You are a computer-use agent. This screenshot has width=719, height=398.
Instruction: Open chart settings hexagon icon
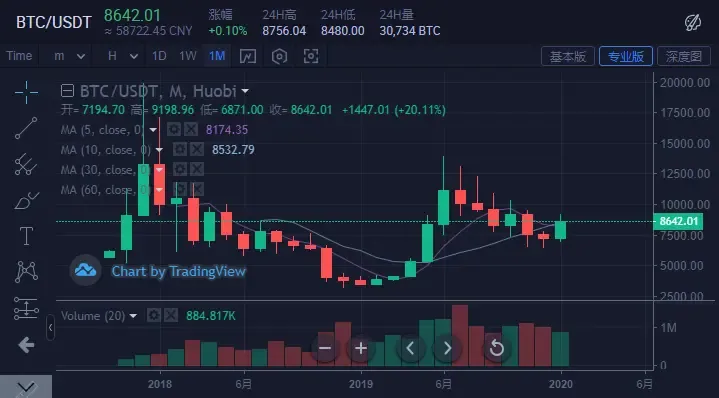click(279, 56)
